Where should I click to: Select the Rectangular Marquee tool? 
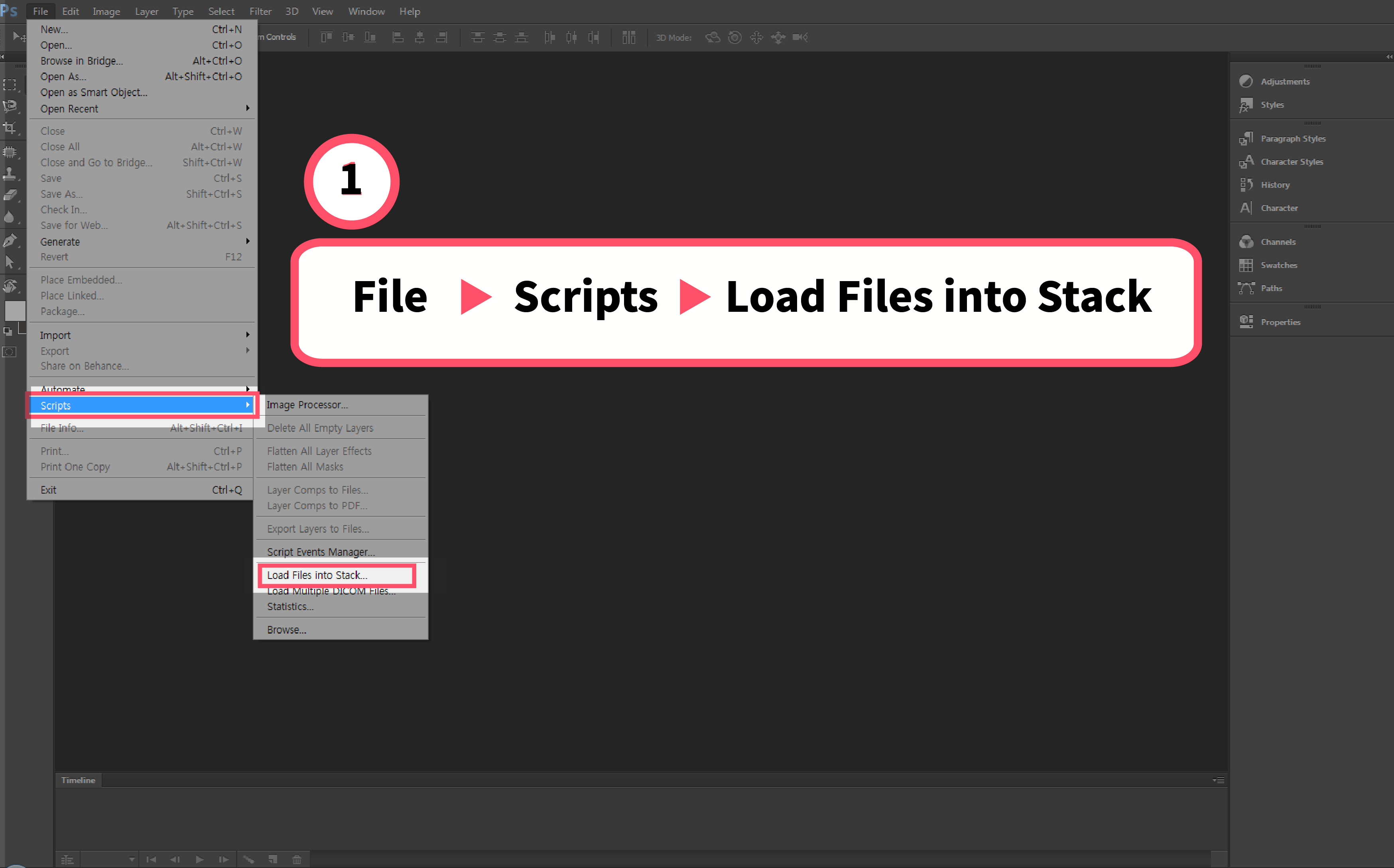coord(10,85)
